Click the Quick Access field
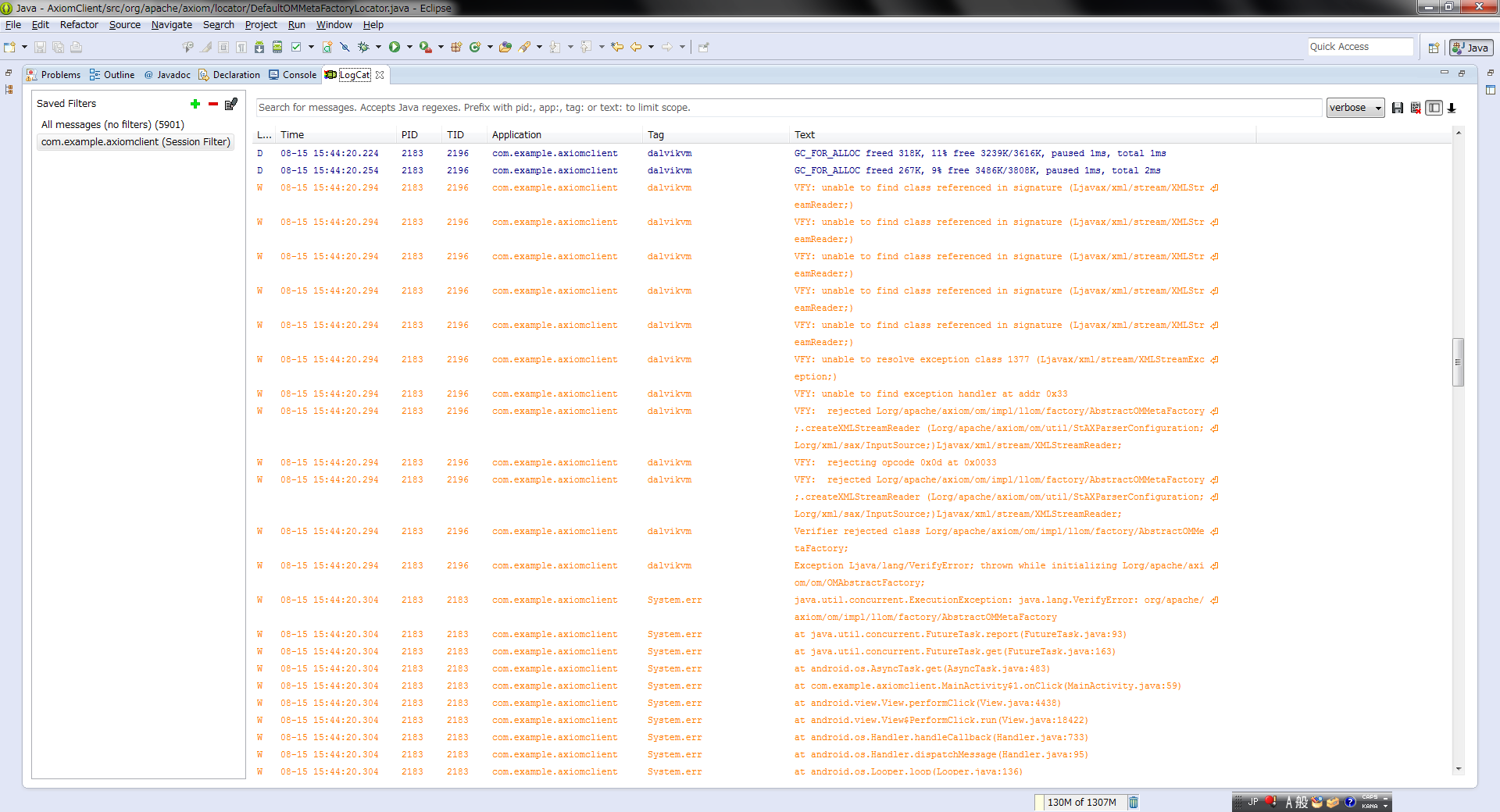Screen dimensions: 1500x812 (1360, 47)
